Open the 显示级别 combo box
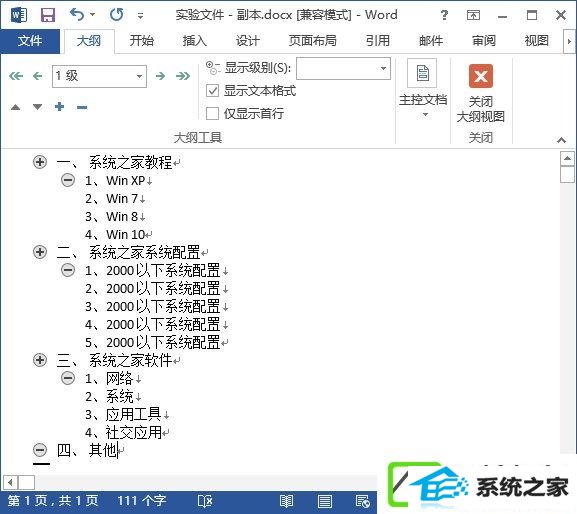 click(x=343, y=68)
